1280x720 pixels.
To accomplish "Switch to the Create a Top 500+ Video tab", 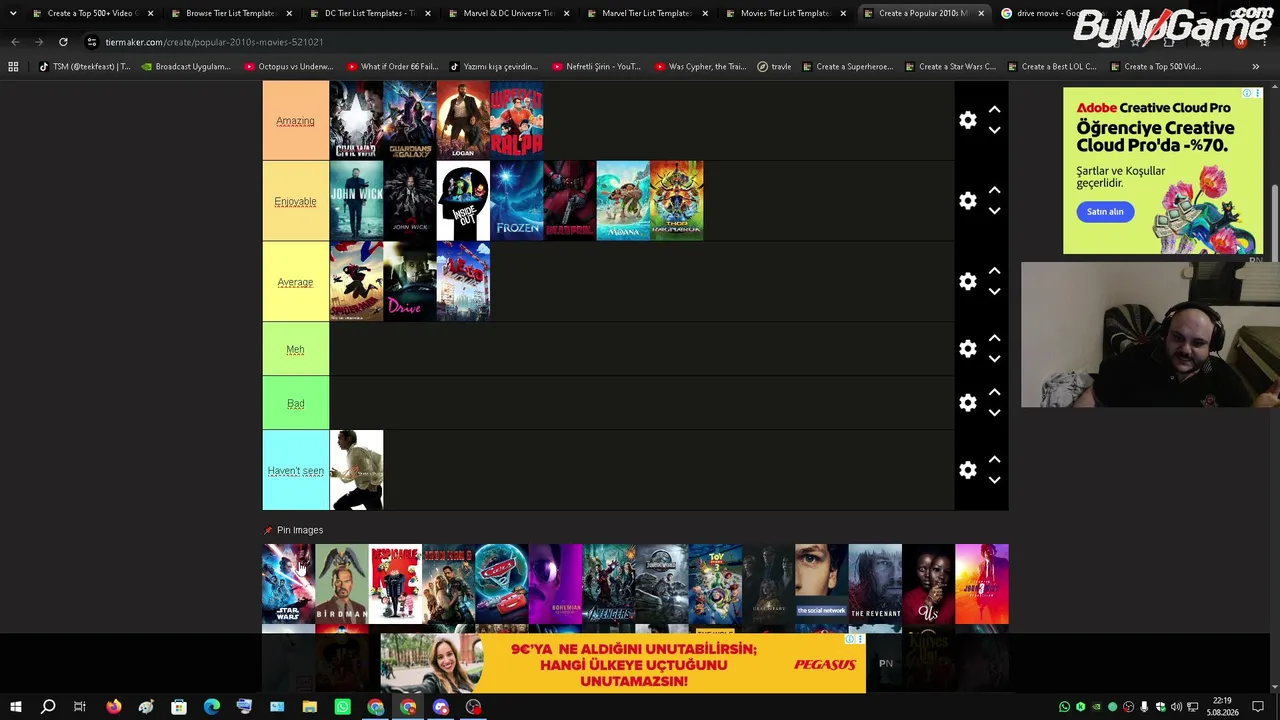I will coord(90,13).
